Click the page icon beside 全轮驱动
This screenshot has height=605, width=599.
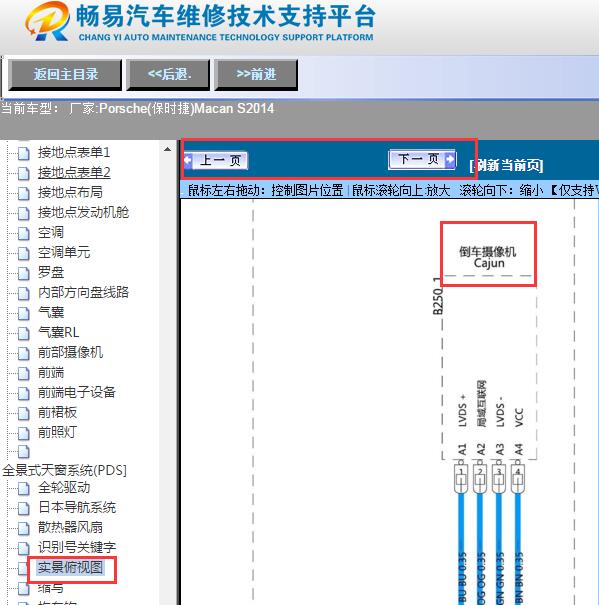(24, 488)
